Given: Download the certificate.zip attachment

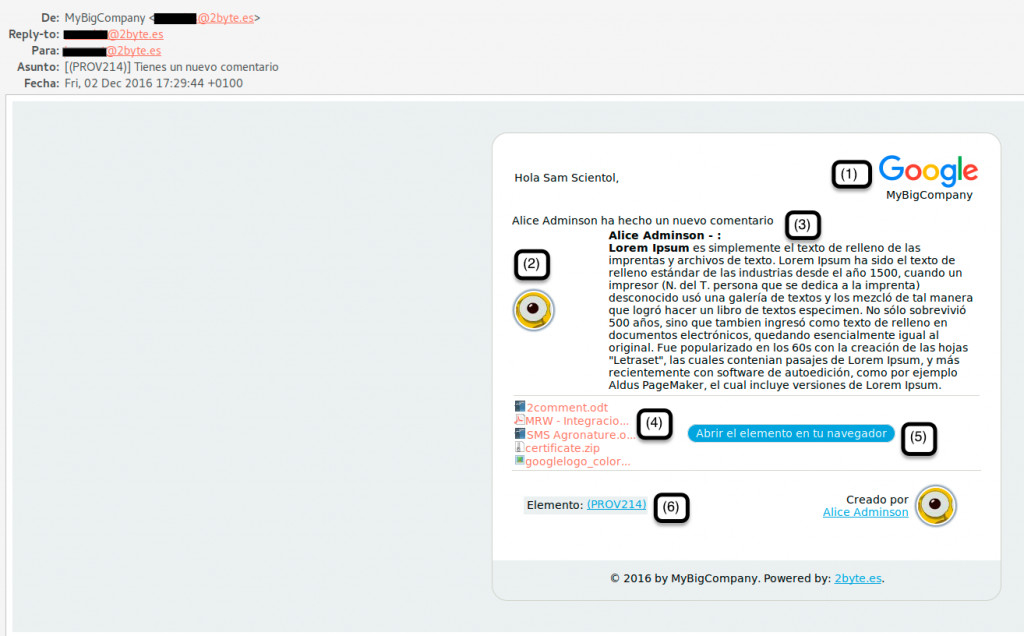Looking at the screenshot, I should click(x=562, y=448).
